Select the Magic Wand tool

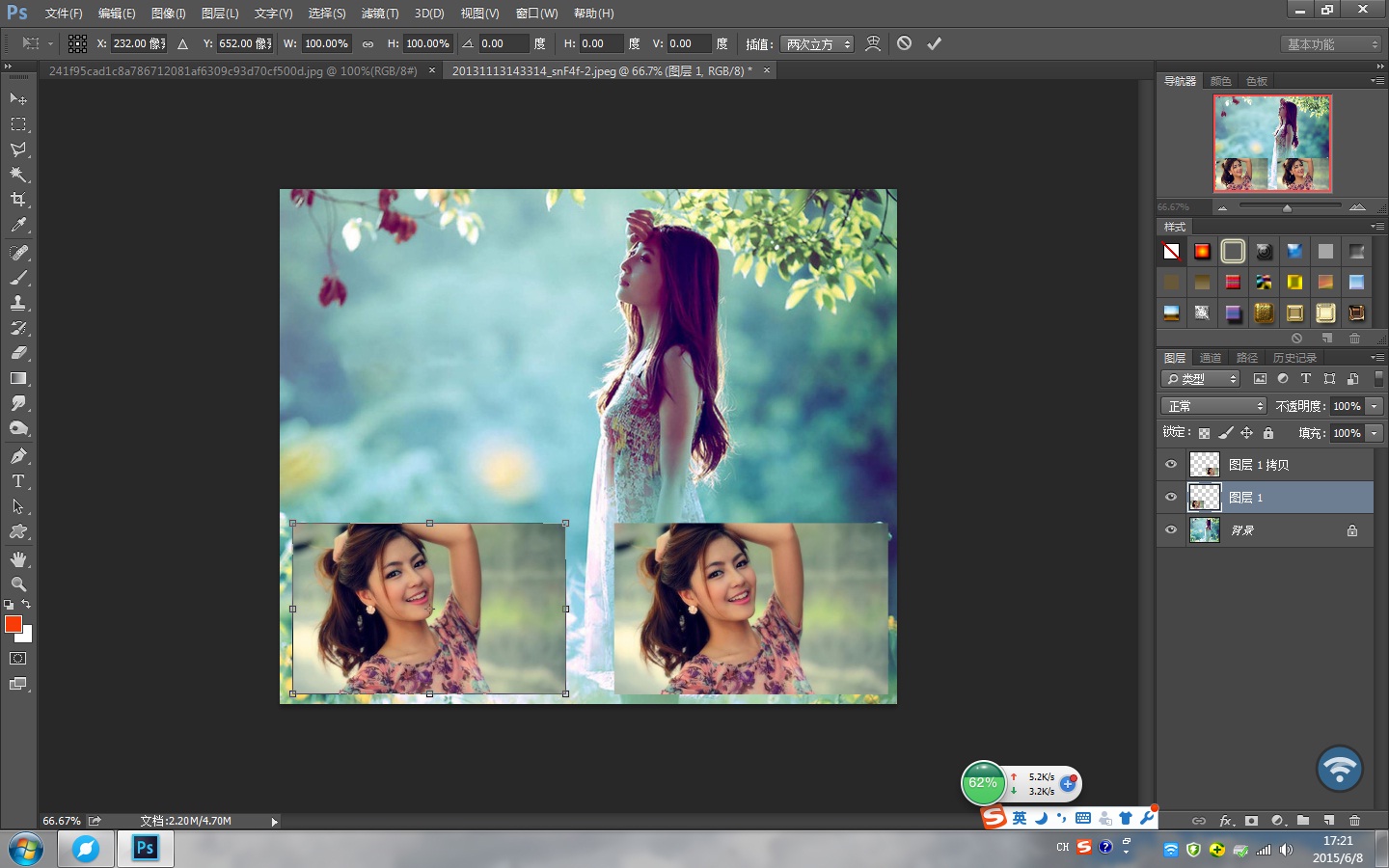pyautogui.click(x=18, y=175)
